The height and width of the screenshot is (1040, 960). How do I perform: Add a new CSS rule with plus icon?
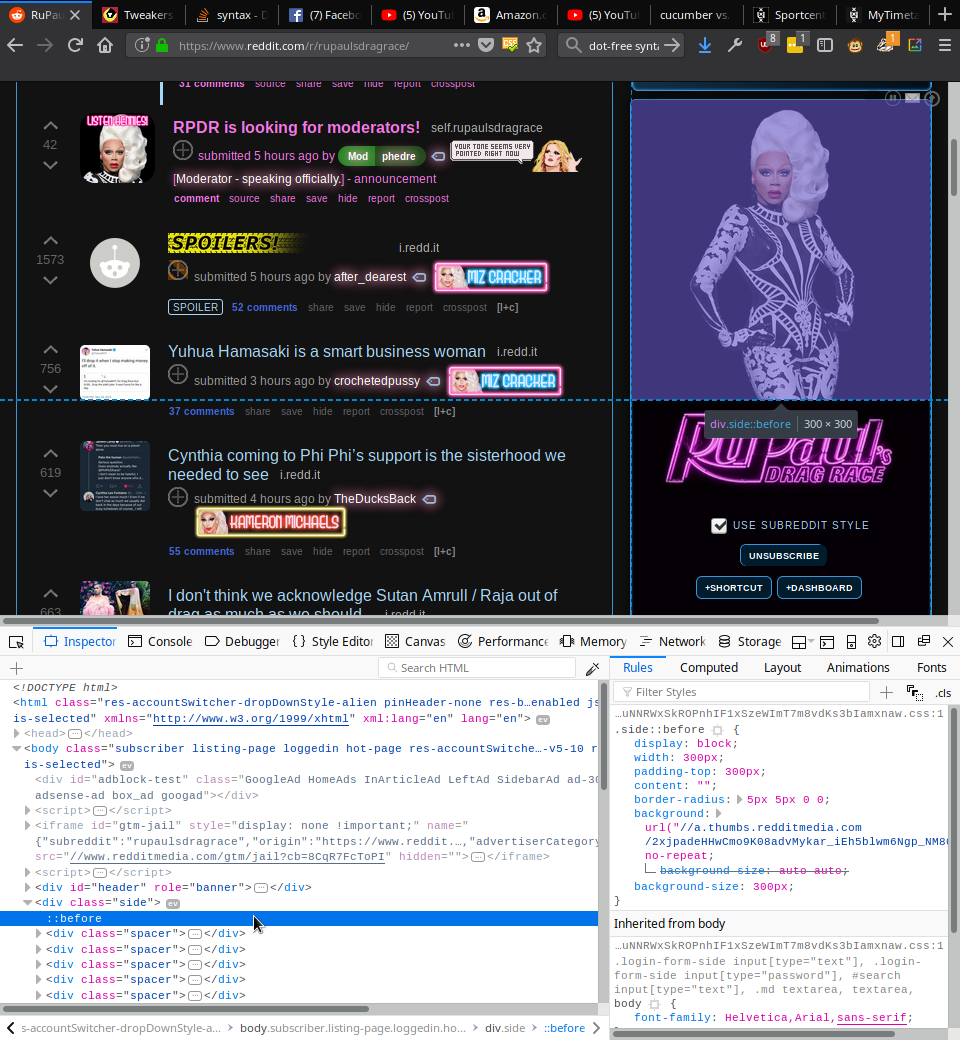pos(886,692)
